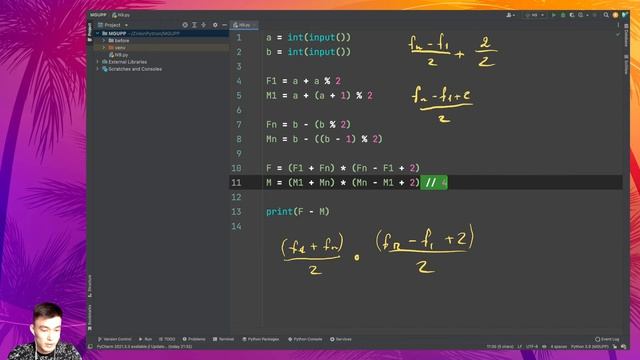This screenshot has width=640, height=360.
Task: Open the Project vertical tab on left edge
Action: (x=90, y=32)
